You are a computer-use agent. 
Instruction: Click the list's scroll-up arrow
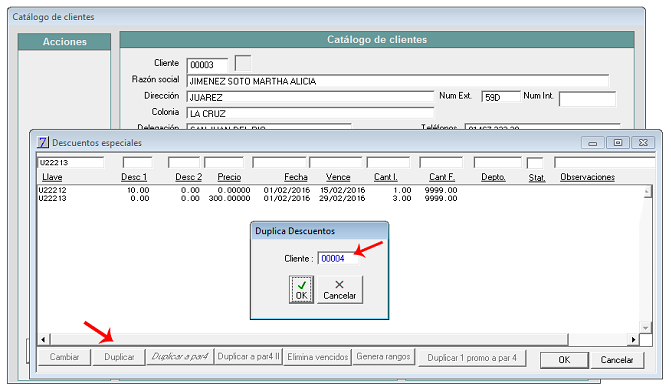click(647, 192)
